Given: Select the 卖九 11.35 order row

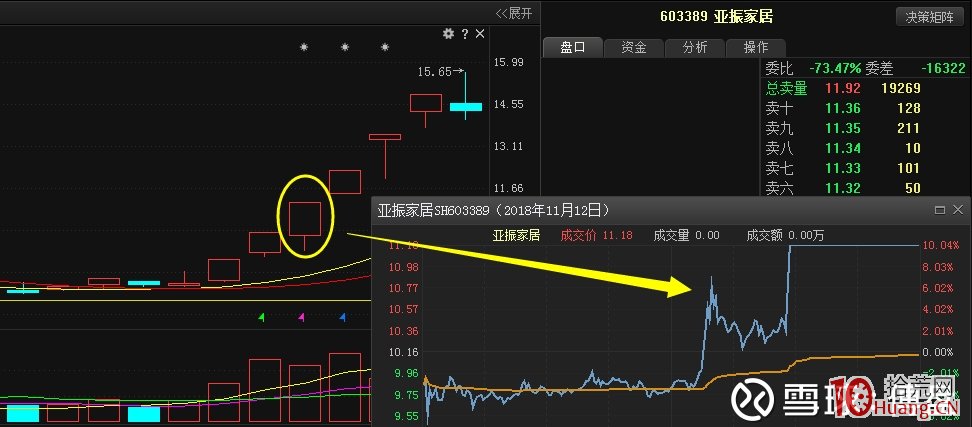Looking at the screenshot, I should 843,128.
